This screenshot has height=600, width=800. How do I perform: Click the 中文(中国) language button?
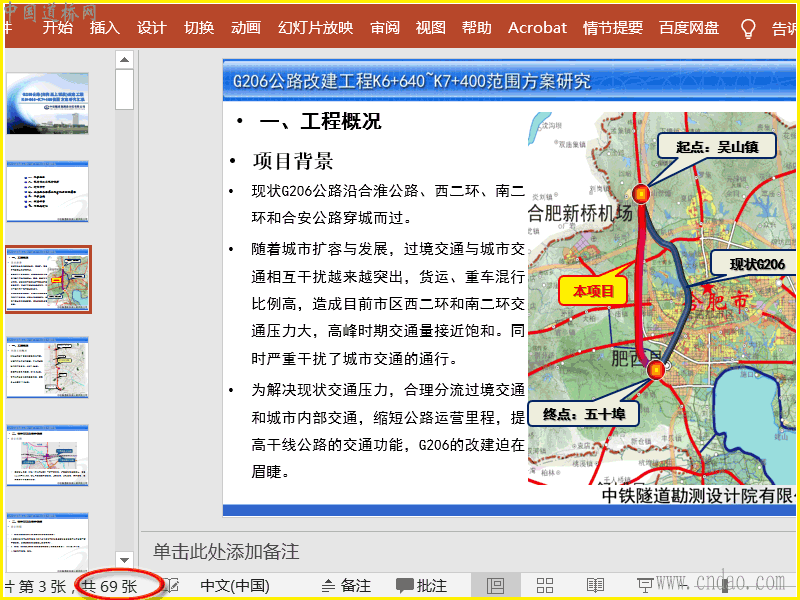[235, 586]
